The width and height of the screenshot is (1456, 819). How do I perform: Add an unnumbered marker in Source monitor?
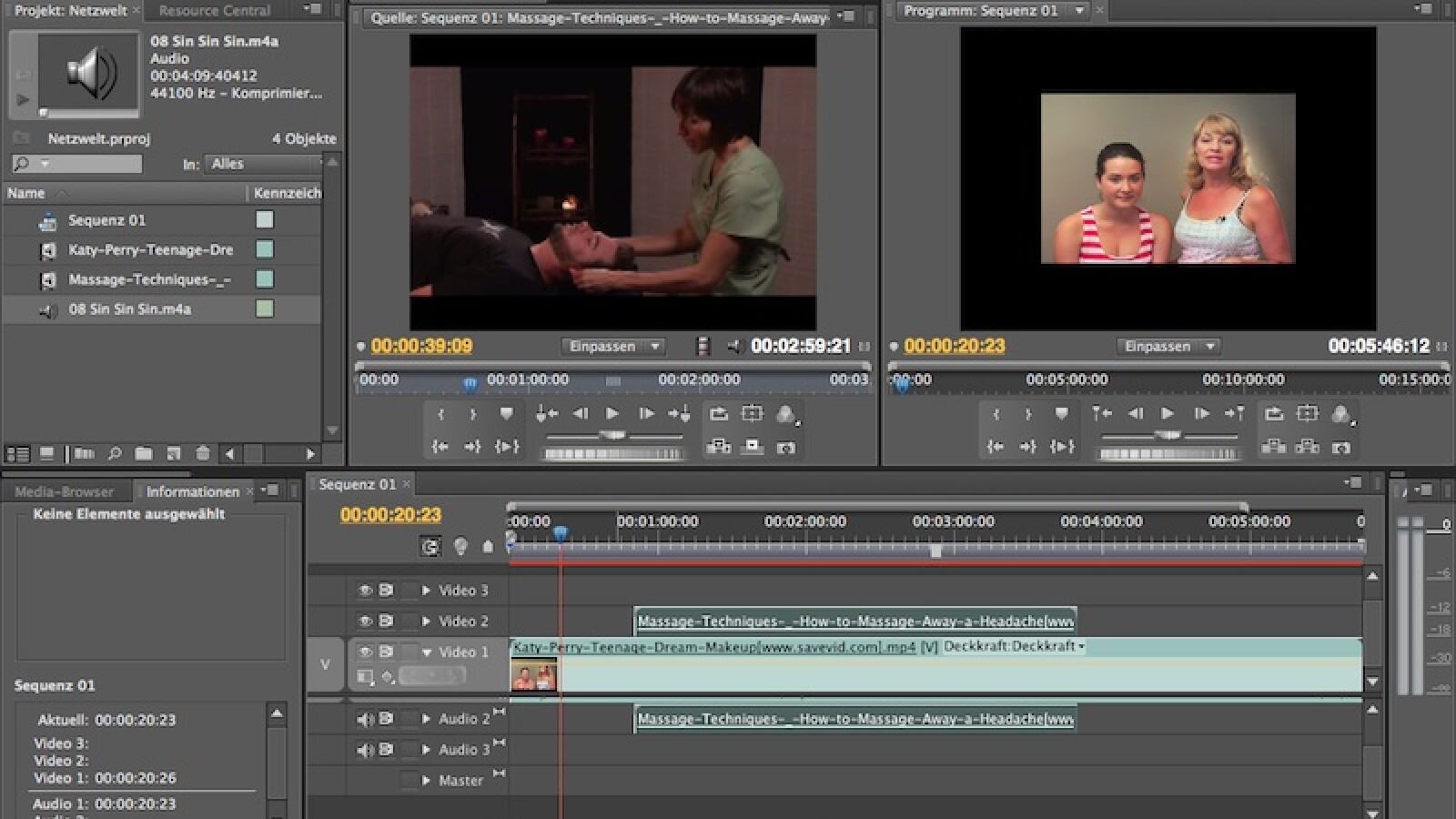pyautogui.click(x=506, y=414)
